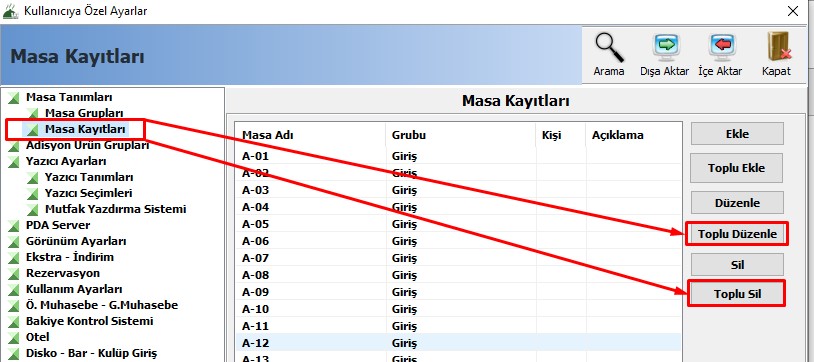
Task: Click the Ekle button
Action: tap(737, 134)
